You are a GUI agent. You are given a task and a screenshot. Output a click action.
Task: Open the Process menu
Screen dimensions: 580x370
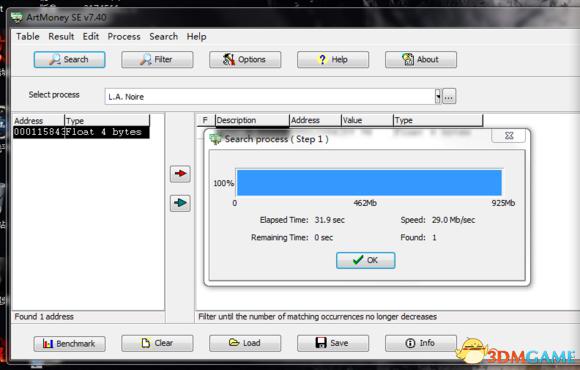(x=124, y=36)
